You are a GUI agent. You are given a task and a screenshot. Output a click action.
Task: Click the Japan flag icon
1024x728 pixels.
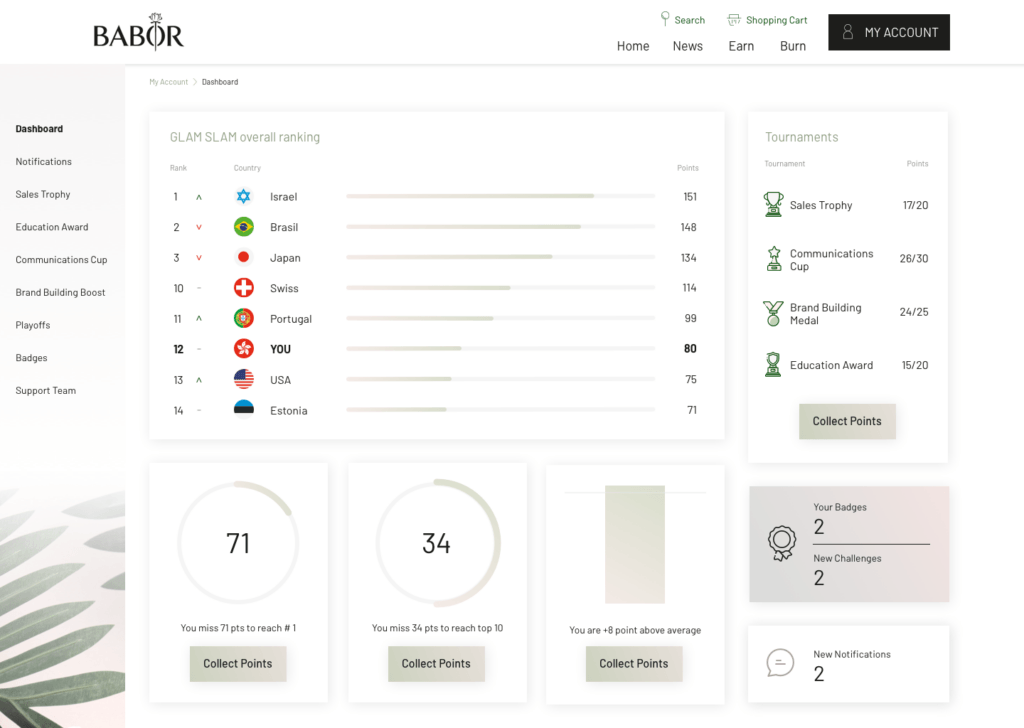pos(244,257)
